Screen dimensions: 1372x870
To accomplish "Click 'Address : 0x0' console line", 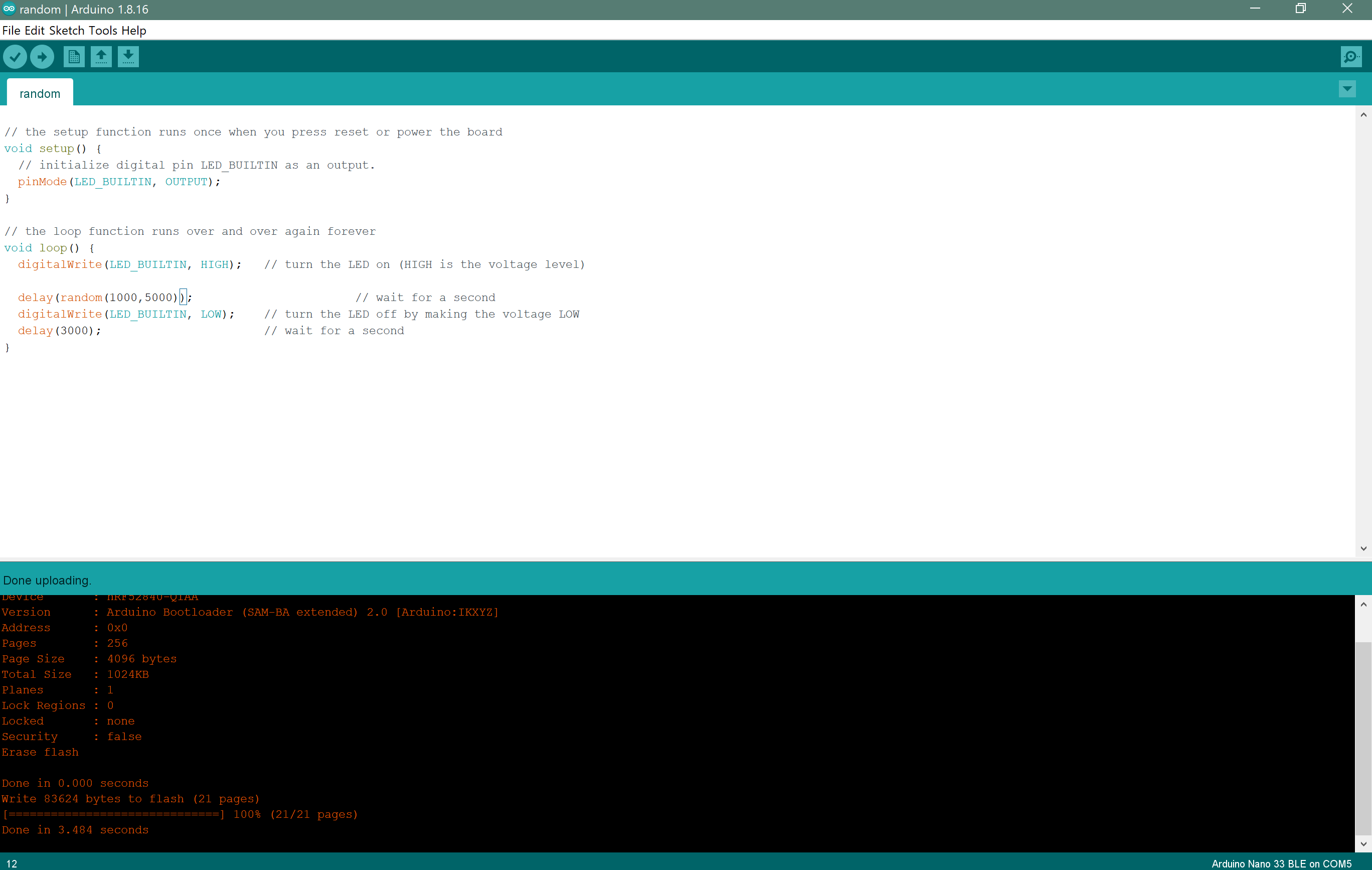I will (x=64, y=628).
